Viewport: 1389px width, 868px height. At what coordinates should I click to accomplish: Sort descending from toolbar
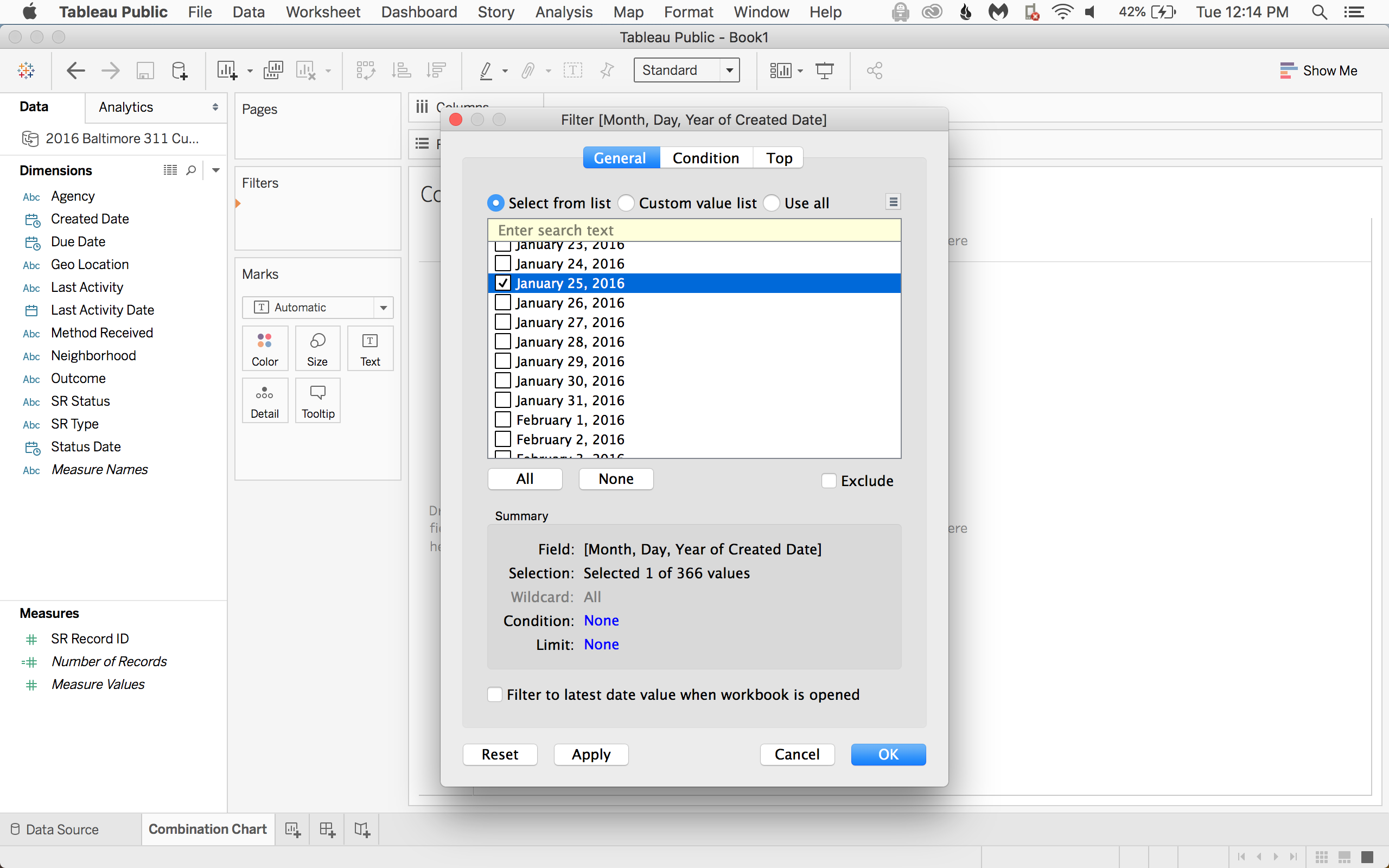pyautogui.click(x=436, y=71)
